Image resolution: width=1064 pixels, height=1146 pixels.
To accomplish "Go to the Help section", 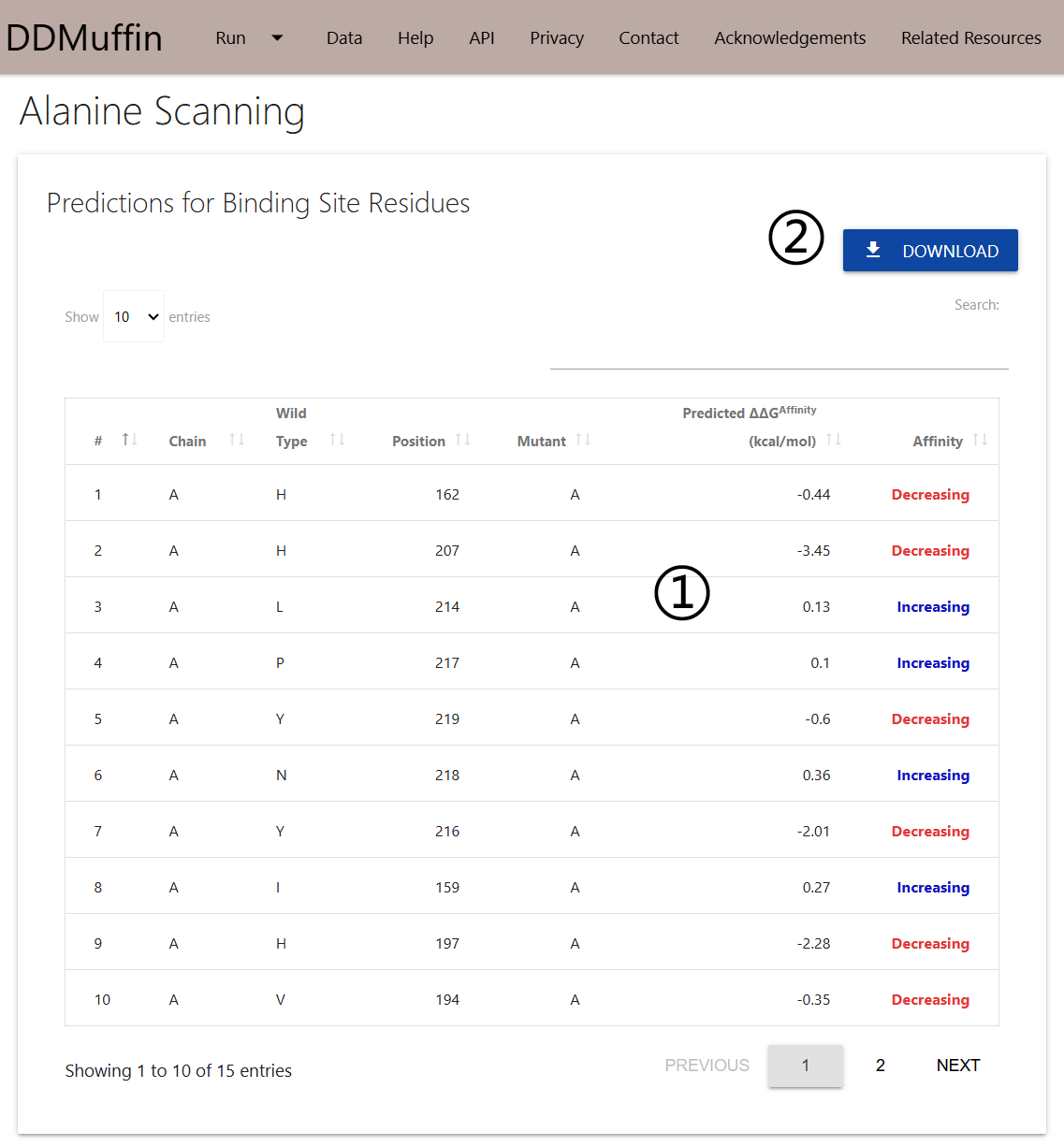I will coord(415,38).
